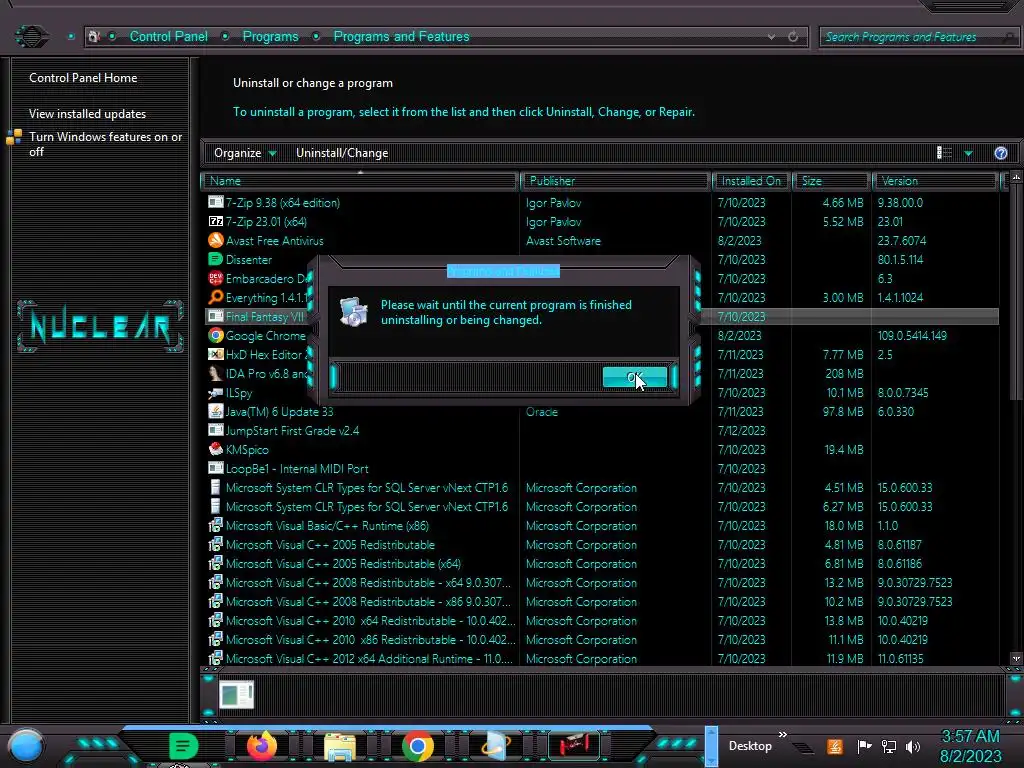Select the Avast Free Antivirus icon
This screenshot has height=768, width=1024.
click(x=216, y=240)
